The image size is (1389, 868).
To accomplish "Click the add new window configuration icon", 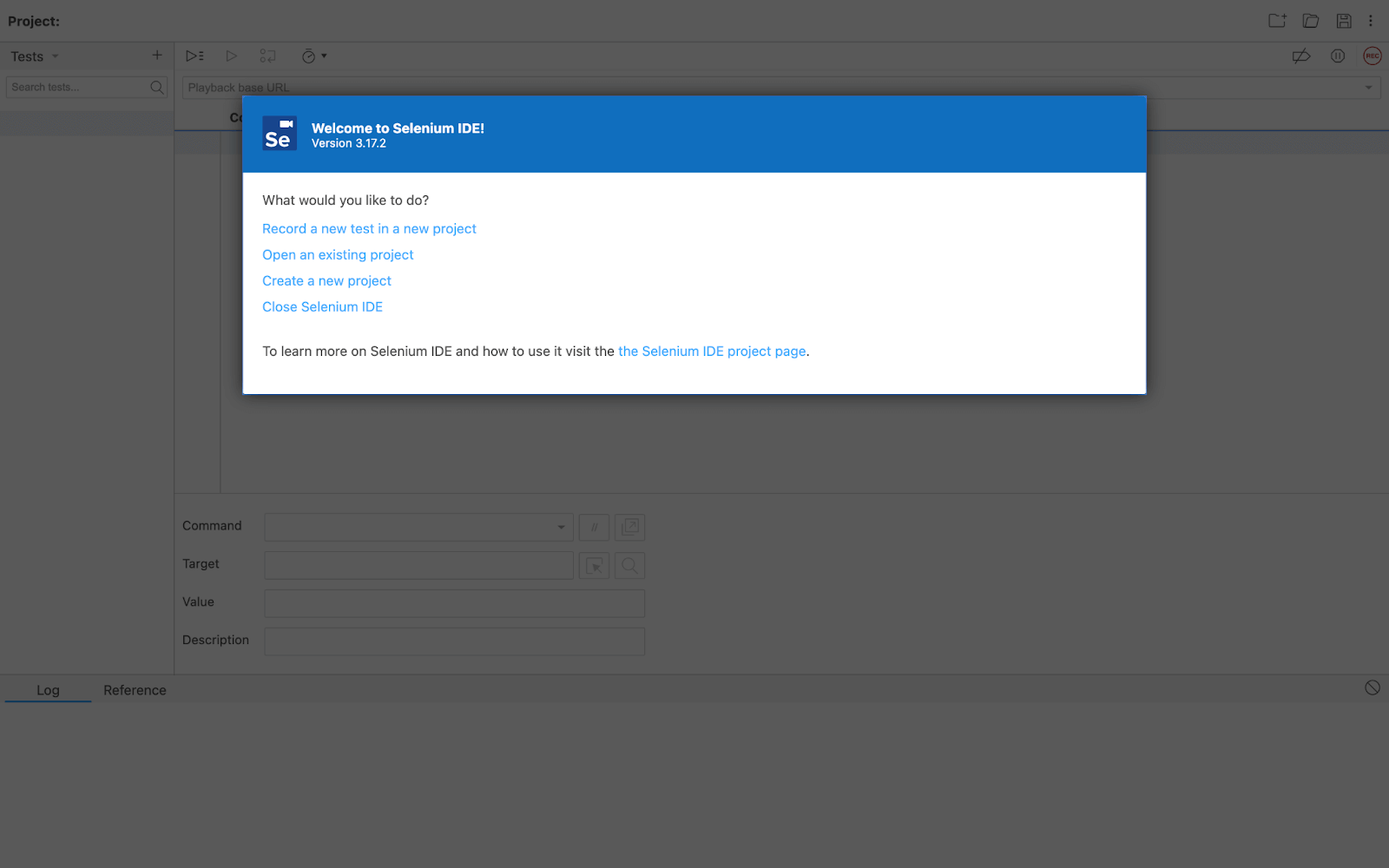I will 630,527.
